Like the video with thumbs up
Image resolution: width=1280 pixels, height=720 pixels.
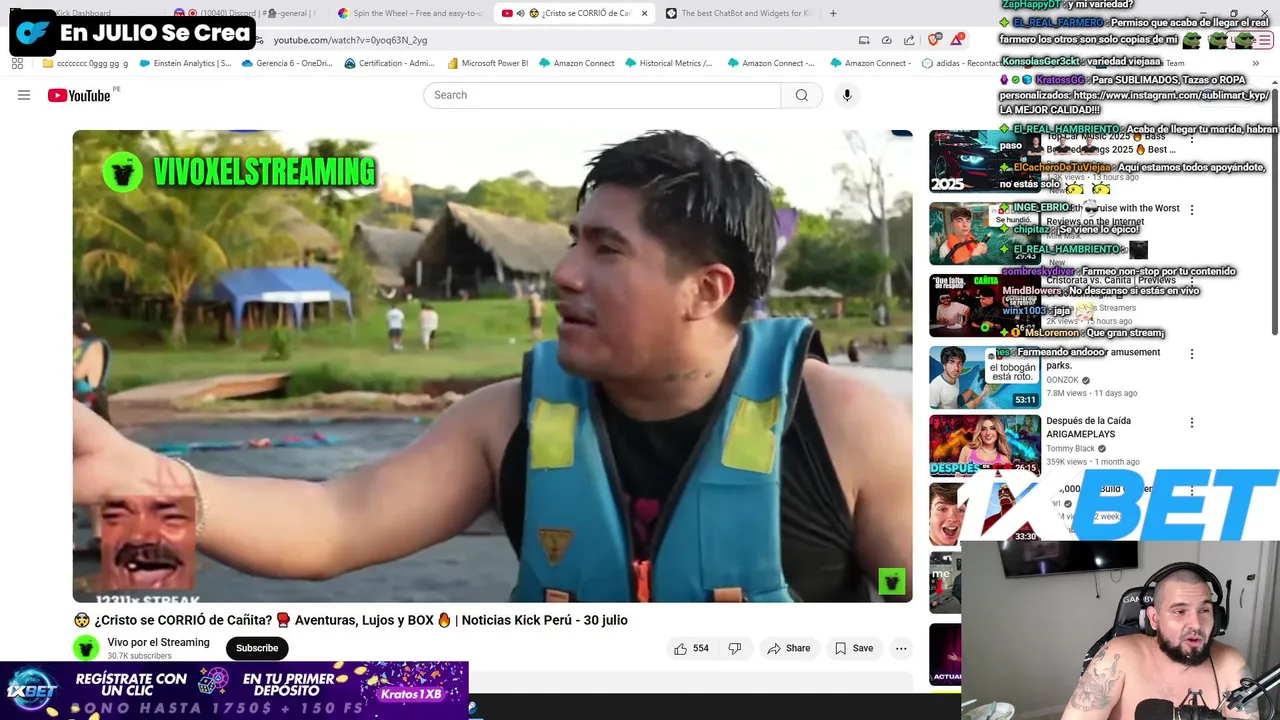tap(691, 648)
